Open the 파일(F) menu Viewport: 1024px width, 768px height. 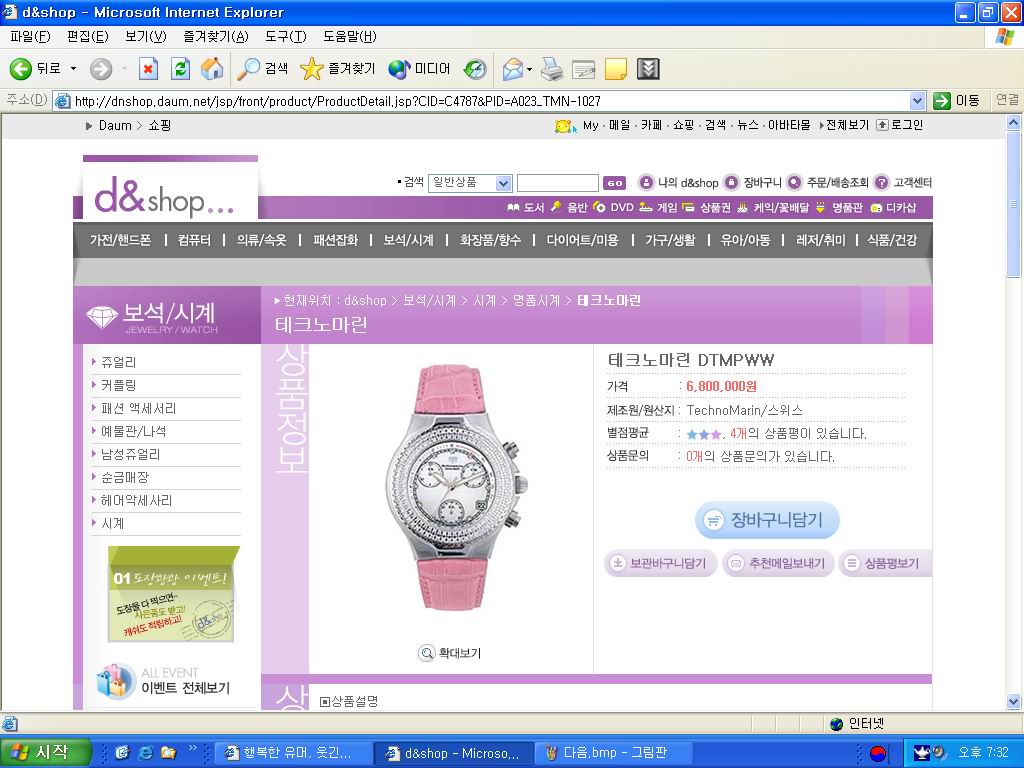coord(30,37)
